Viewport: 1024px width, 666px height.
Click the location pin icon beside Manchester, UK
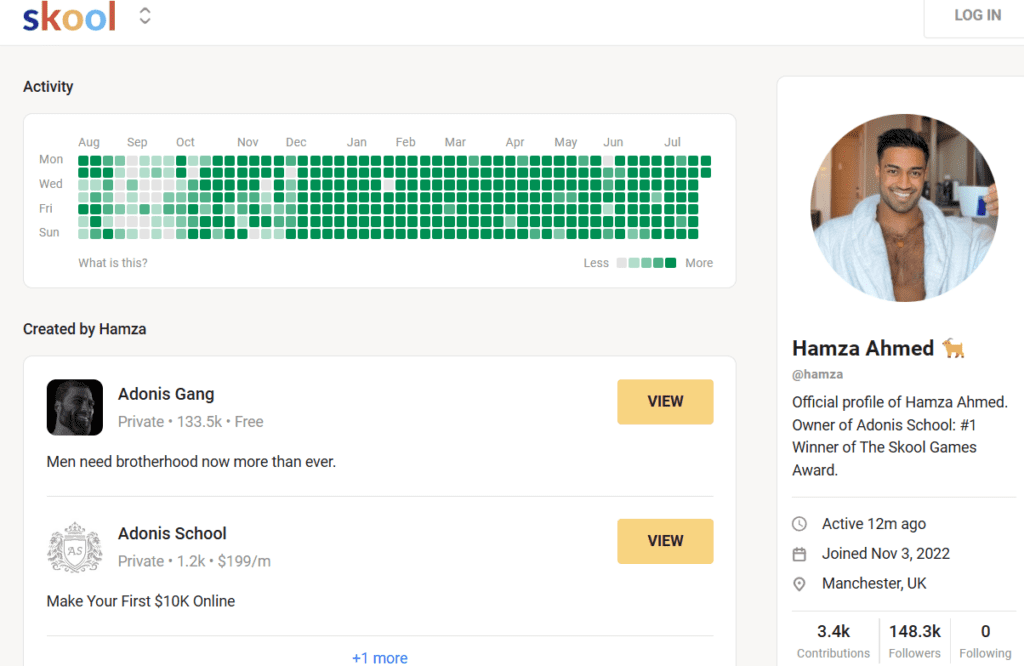(799, 584)
